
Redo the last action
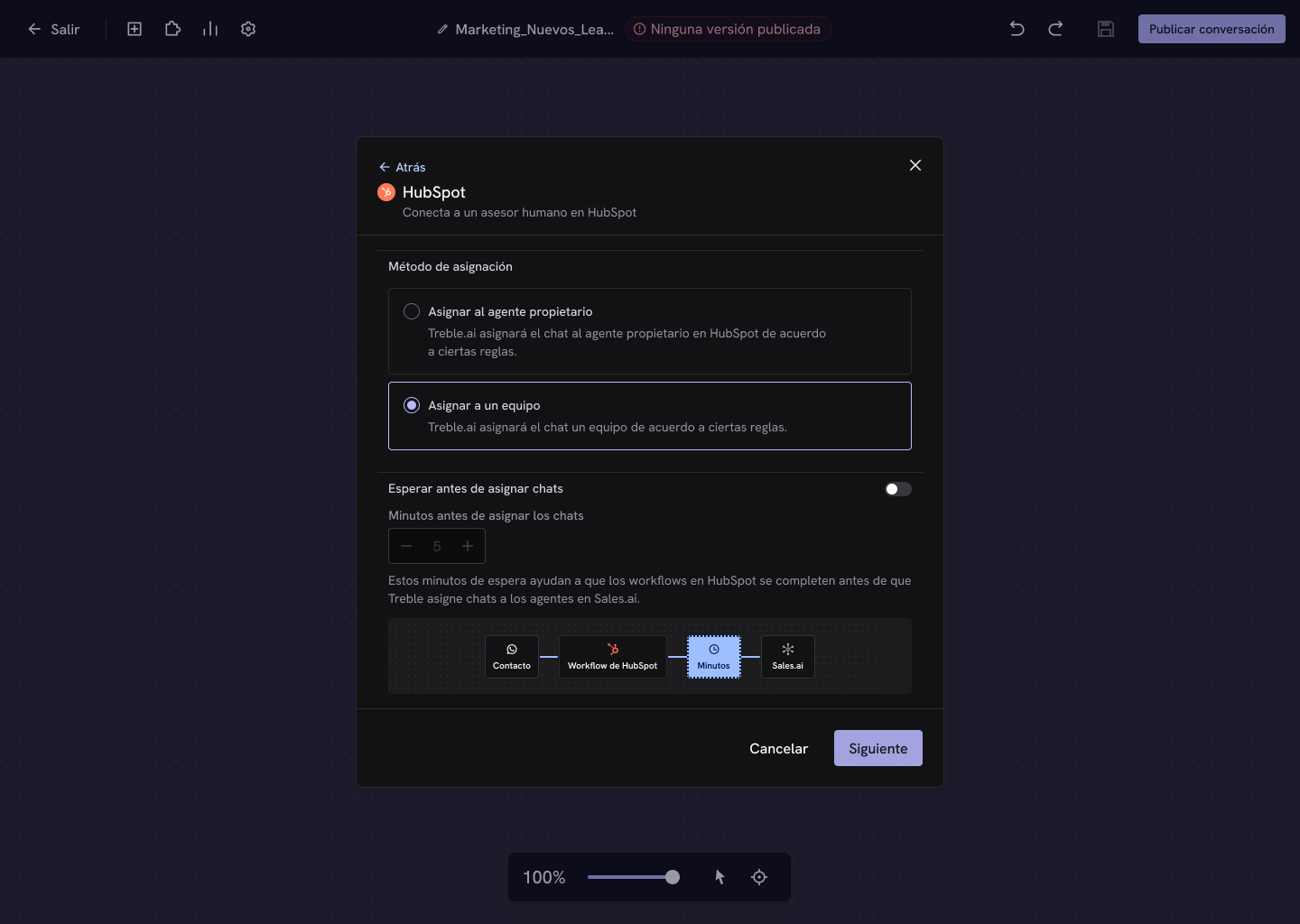[1055, 29]
